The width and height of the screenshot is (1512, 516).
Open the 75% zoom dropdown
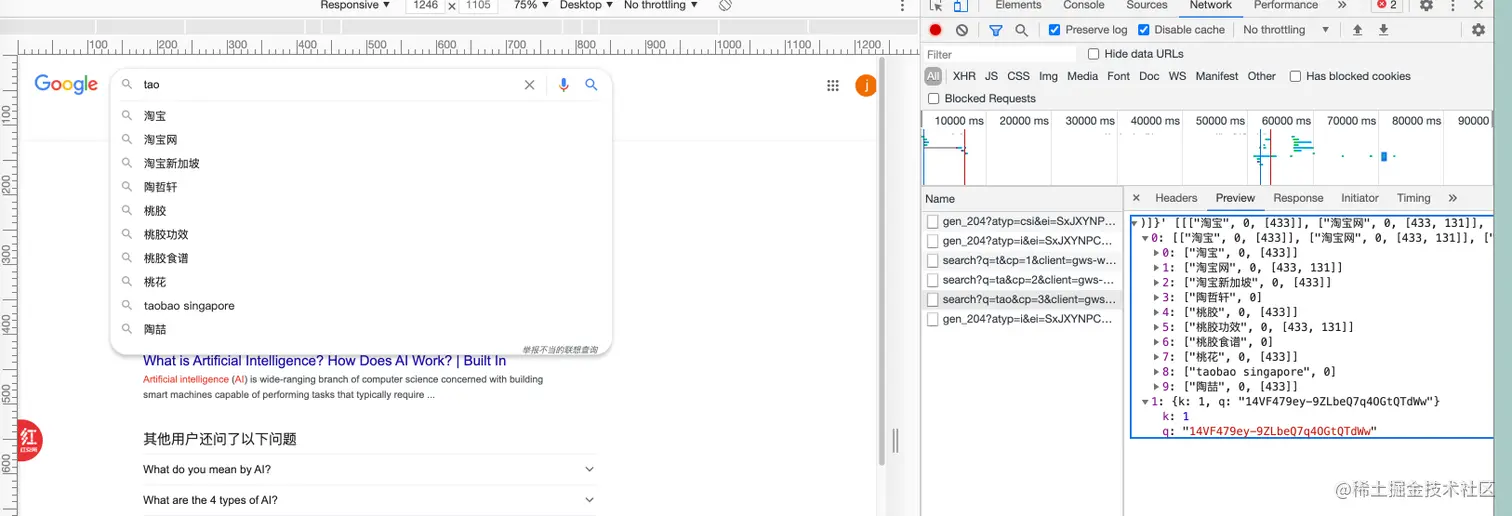tap(530, 5)
